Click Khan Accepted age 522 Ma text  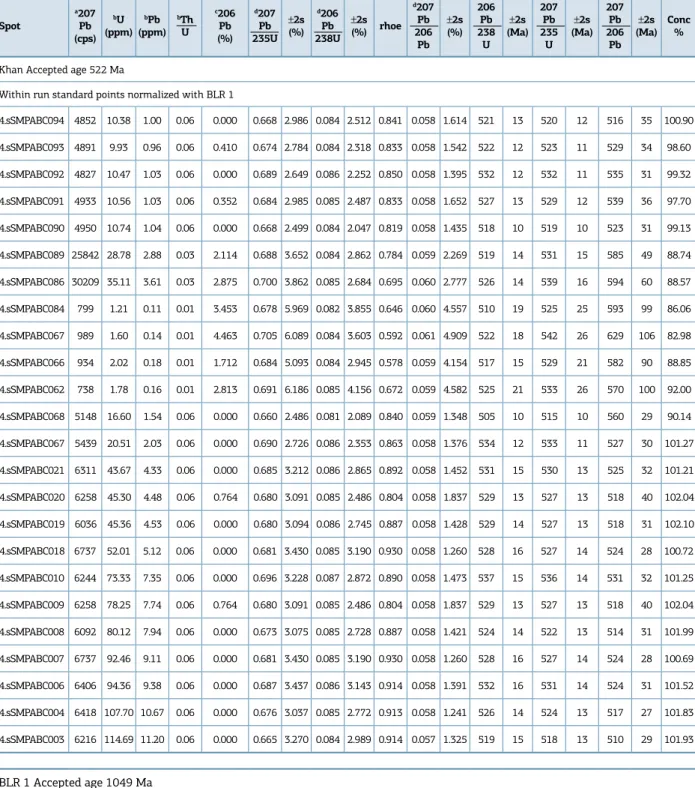pos(62,70)
